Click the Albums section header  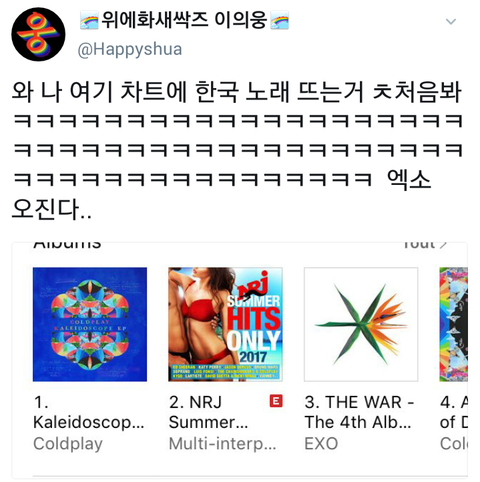coord(67,245)
